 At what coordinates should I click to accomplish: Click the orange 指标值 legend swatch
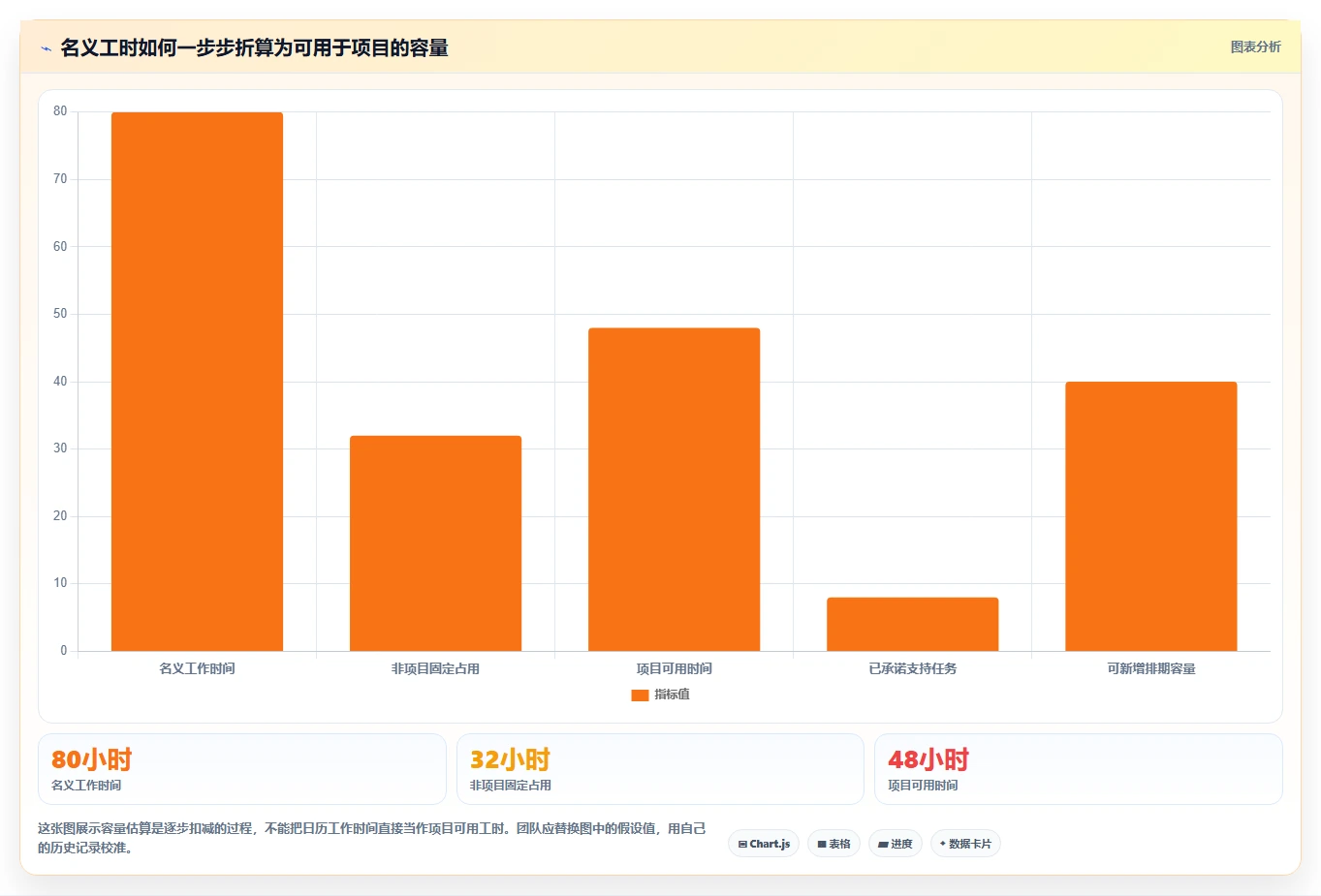tap(640, 695)
